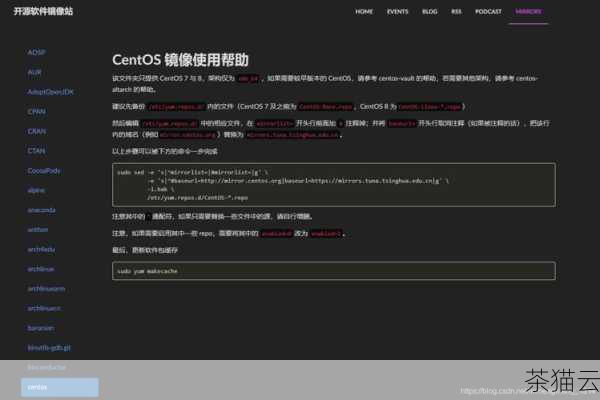The height and width of the screenshot is (400, 600).
Task: Click the mirror.centos.org inline code
Action: [188, 135]
